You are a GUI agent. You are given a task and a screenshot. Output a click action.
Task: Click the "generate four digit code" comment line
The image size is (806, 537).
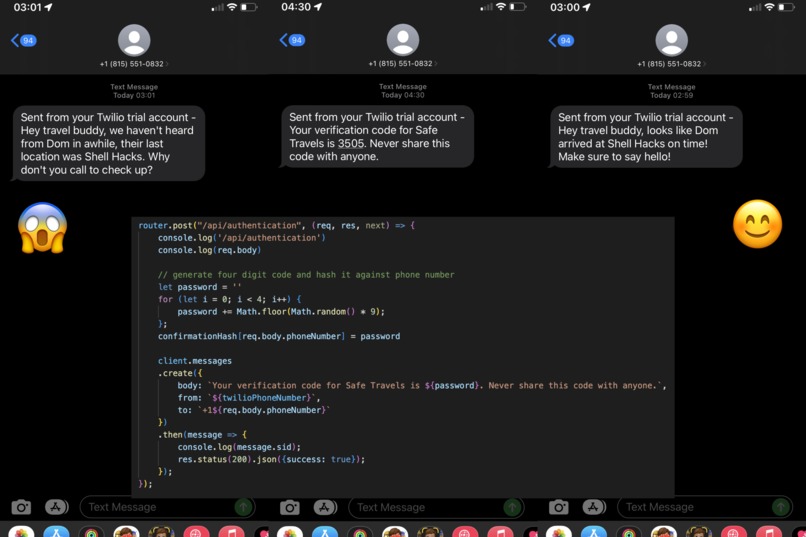click(x=306, y=275)
